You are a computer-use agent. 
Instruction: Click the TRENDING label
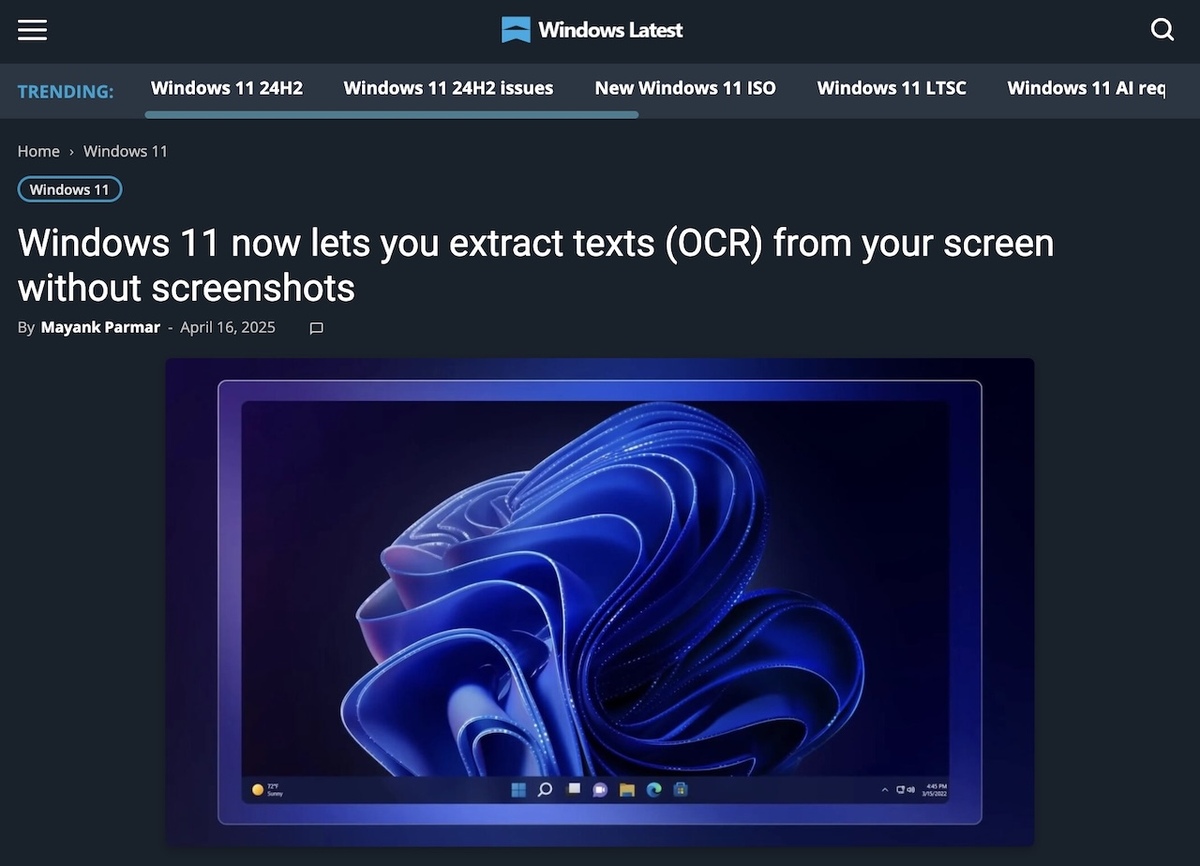(65, 91)
